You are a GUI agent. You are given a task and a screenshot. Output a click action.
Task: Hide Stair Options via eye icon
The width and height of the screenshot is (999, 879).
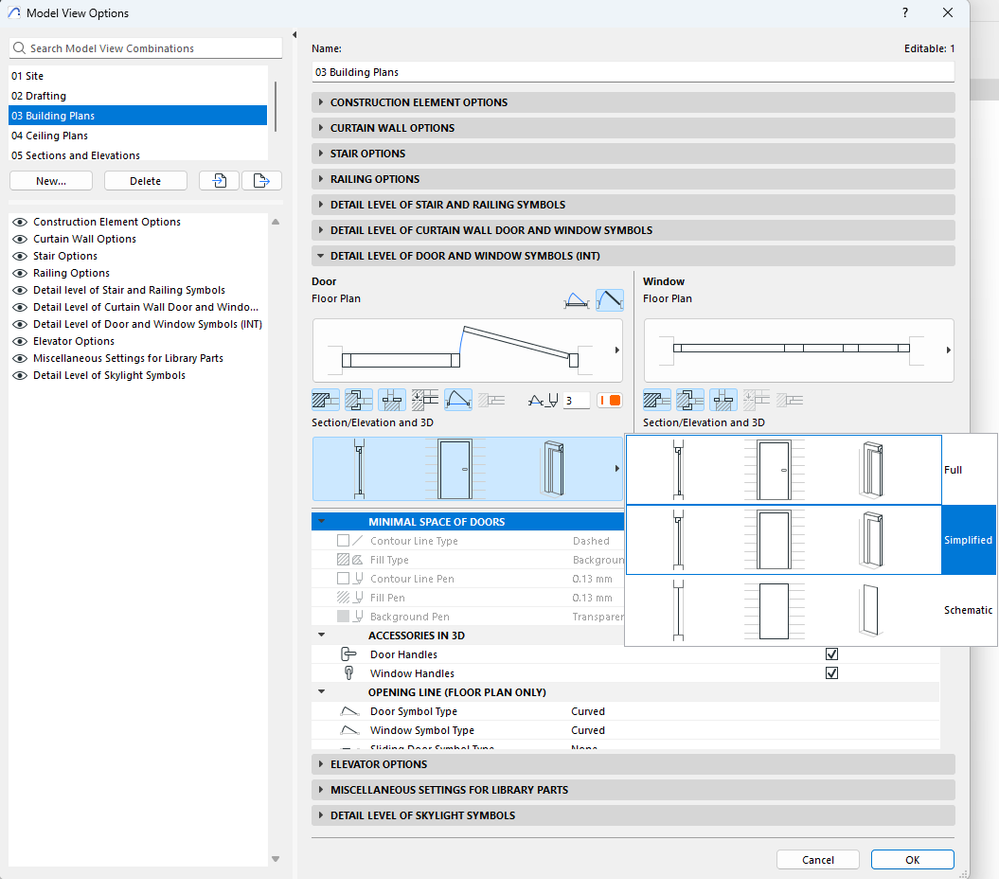[19, 256]
